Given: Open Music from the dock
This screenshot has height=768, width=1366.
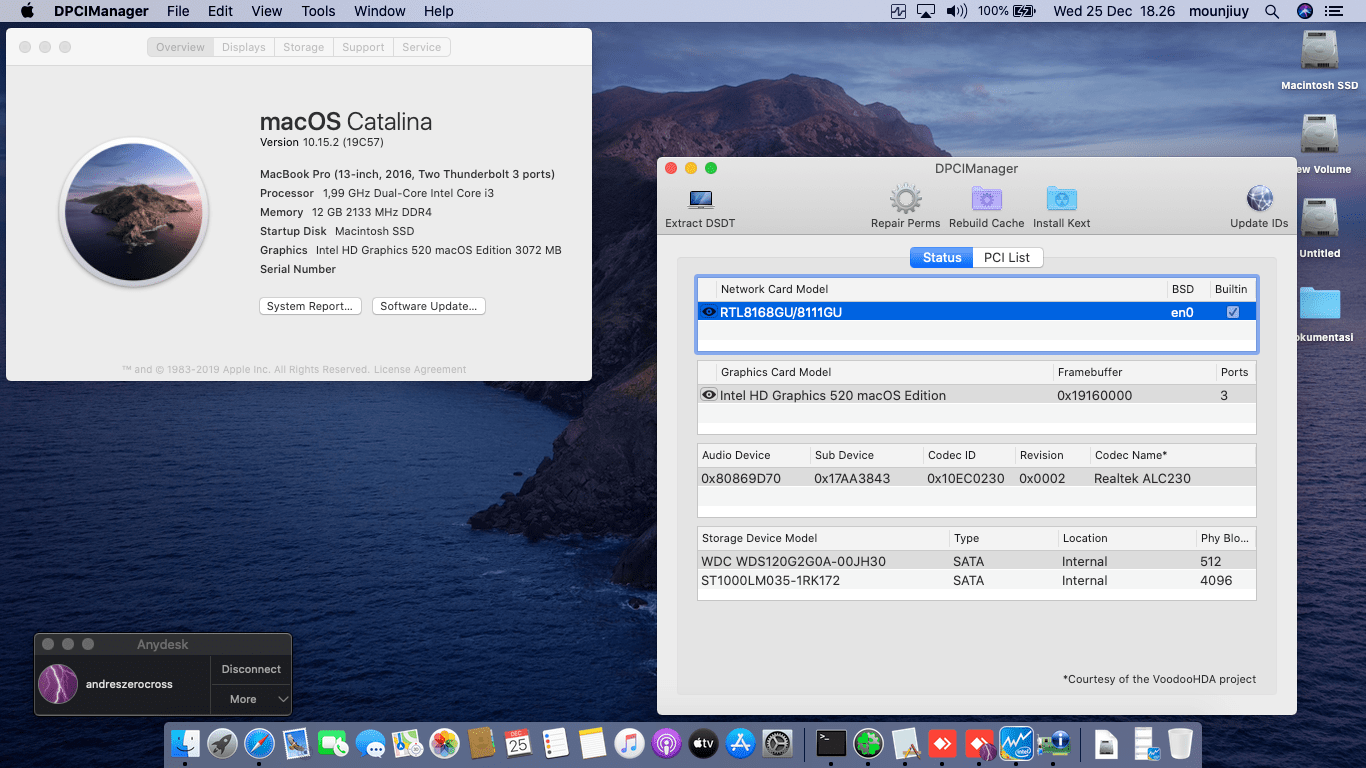Looking at the screenshot, I should tap(629, 743).
